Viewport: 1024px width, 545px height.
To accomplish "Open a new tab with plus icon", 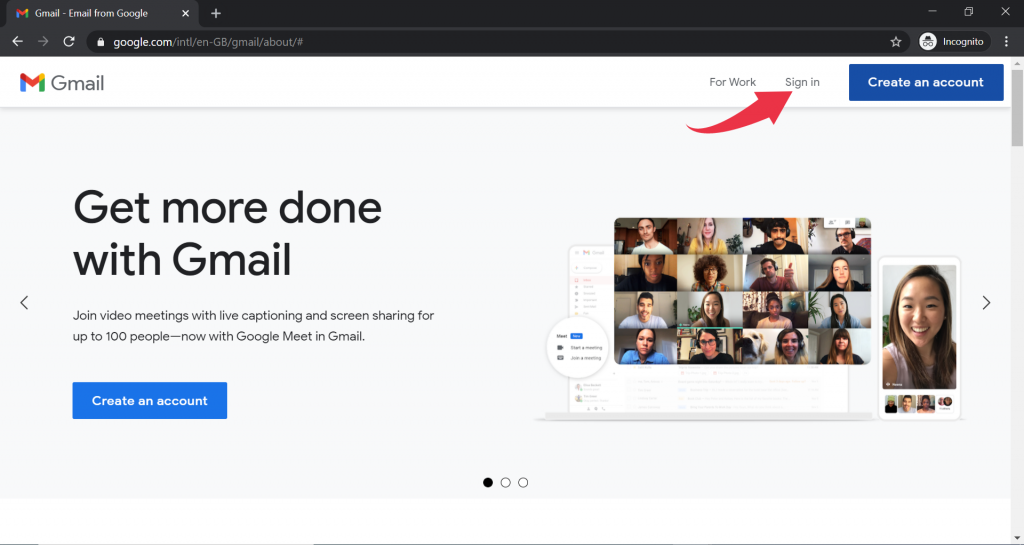I will [x=216, y=13].
